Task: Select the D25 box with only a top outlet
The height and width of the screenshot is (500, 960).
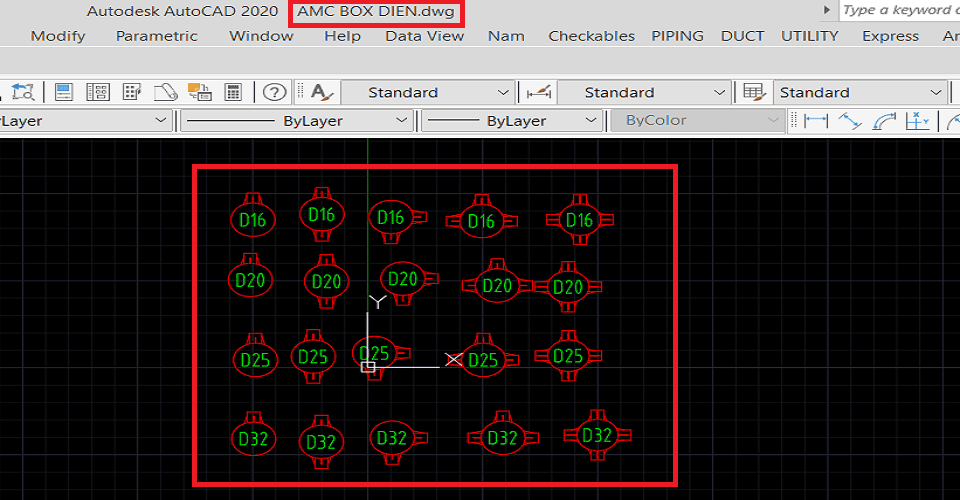Action: pyautogui.click(x=255, y=355)
